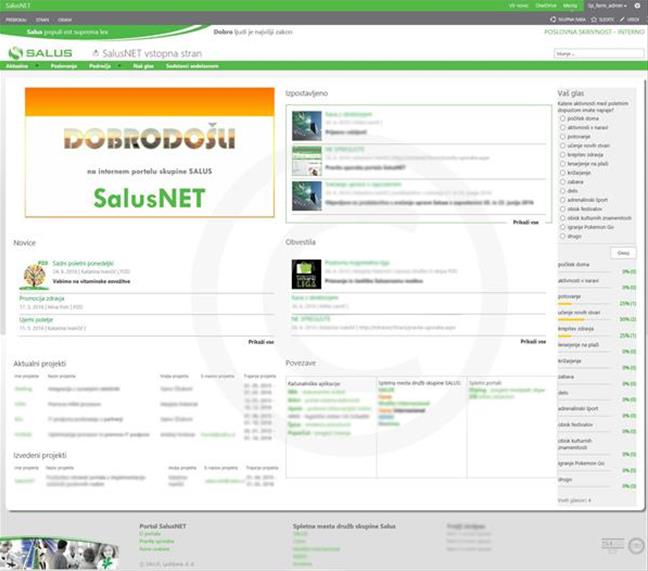Click Prikaži vse under Izpostavljeno
Viewport: 648px width, 571px height.
click(x=526, y=222)
